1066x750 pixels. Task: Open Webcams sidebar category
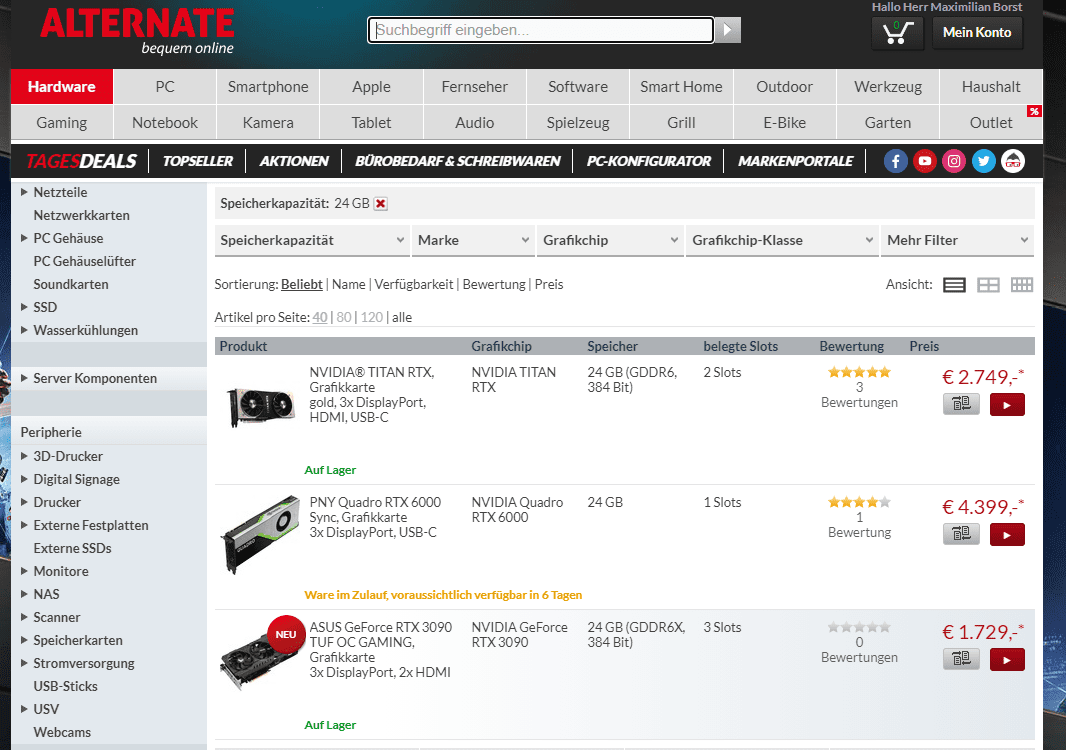62,732
